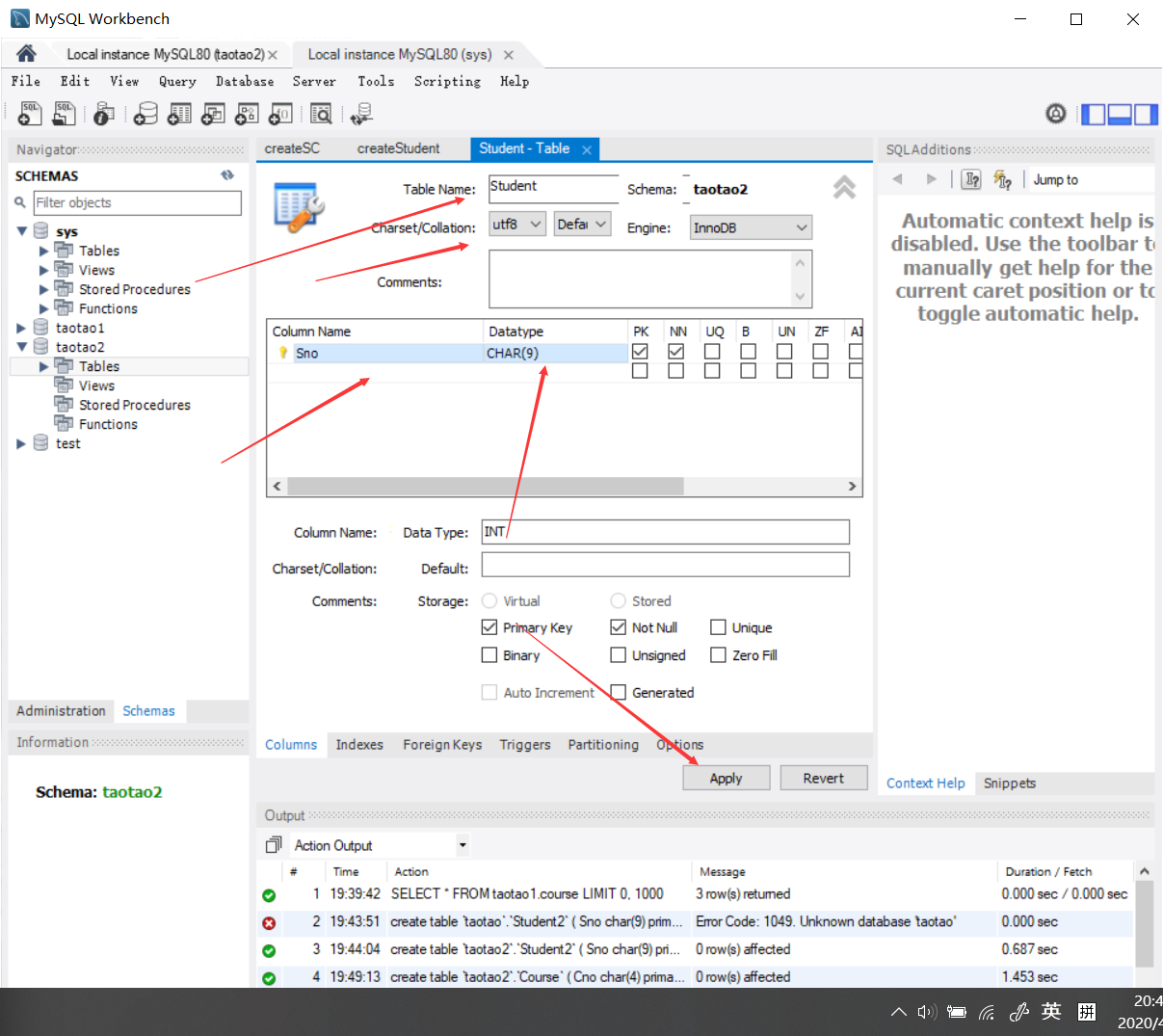The width and height of the screenshot is (1163, 1036).
Task: Open the Database menu
Action: (245, 81)
